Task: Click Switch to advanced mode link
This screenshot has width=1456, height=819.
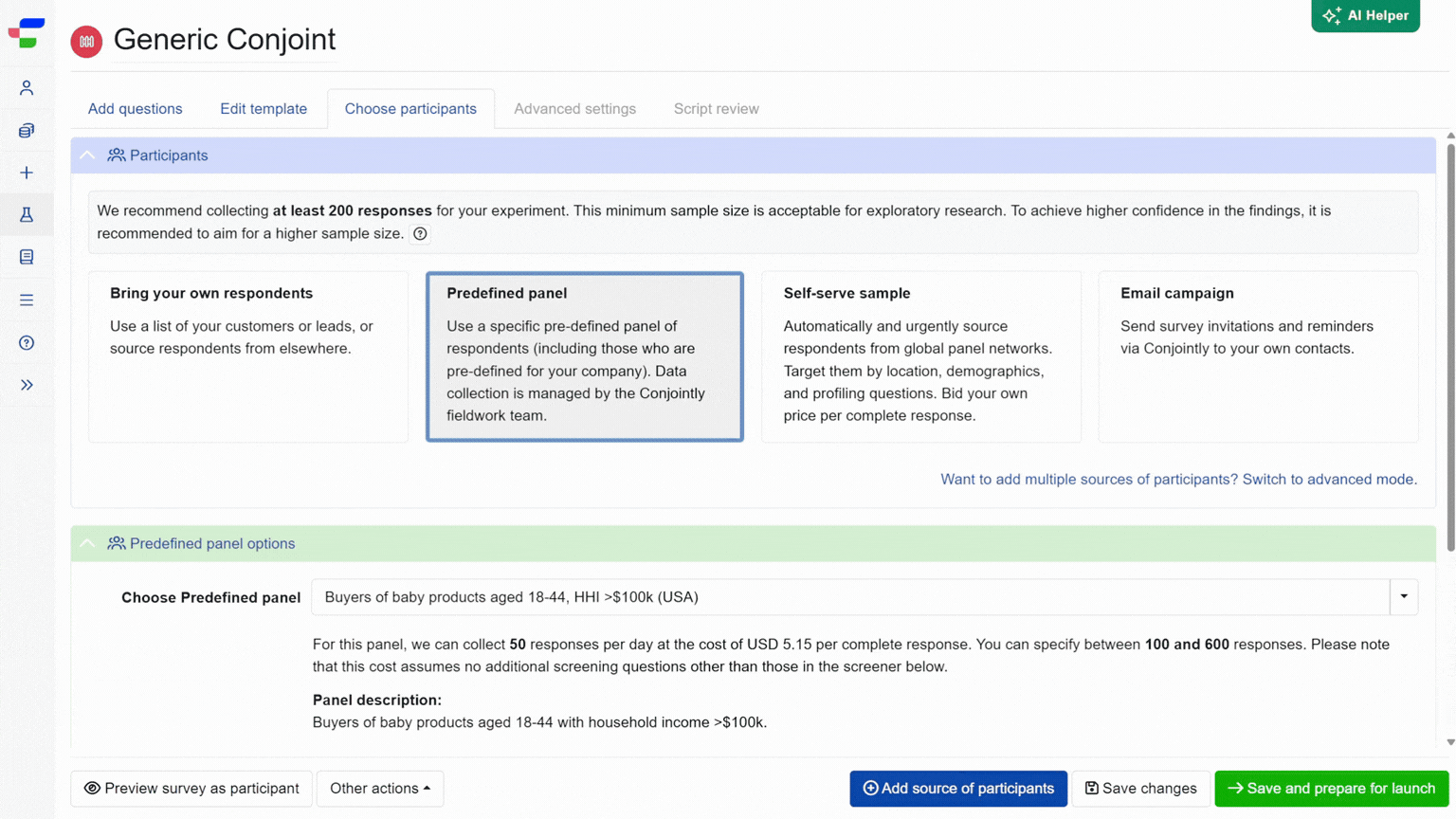Action: [1330, 480]
